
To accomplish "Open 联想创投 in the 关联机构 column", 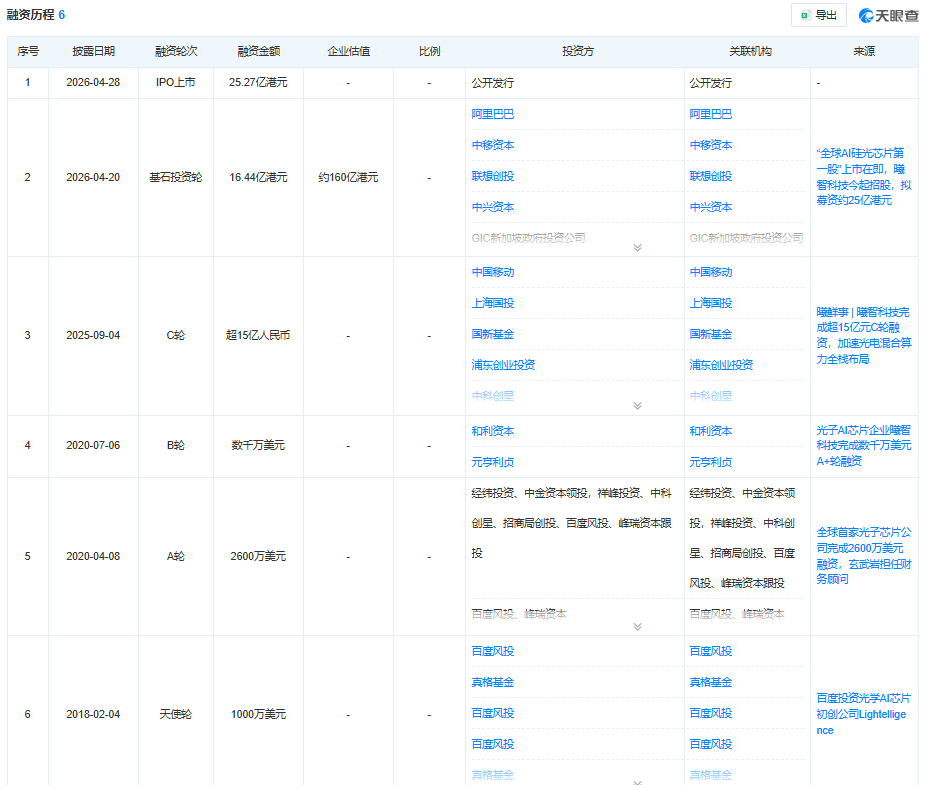I will pyautogui.click(x=710, y=176).
